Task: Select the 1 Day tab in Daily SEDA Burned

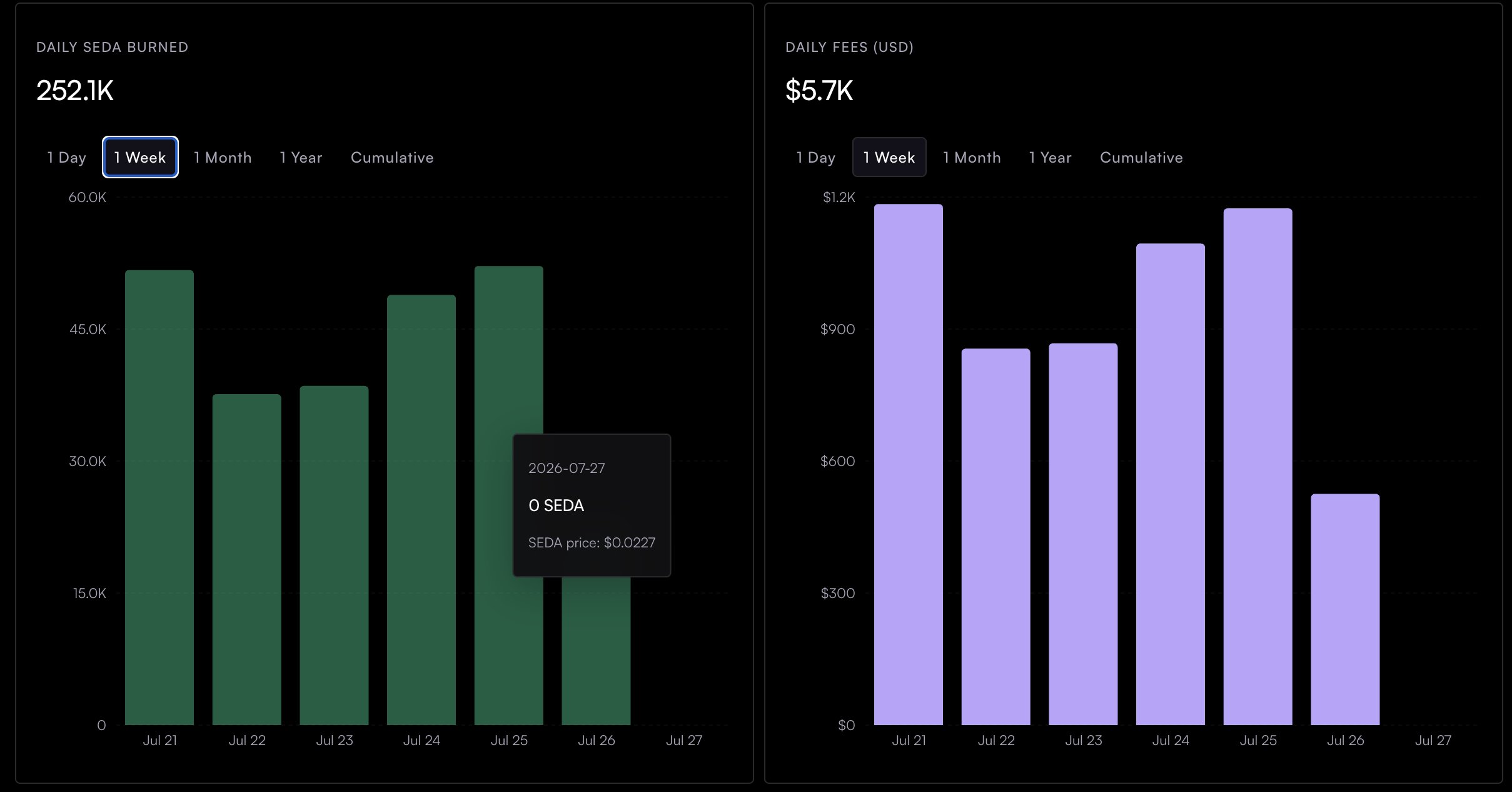Action: [x=66, y=157]
